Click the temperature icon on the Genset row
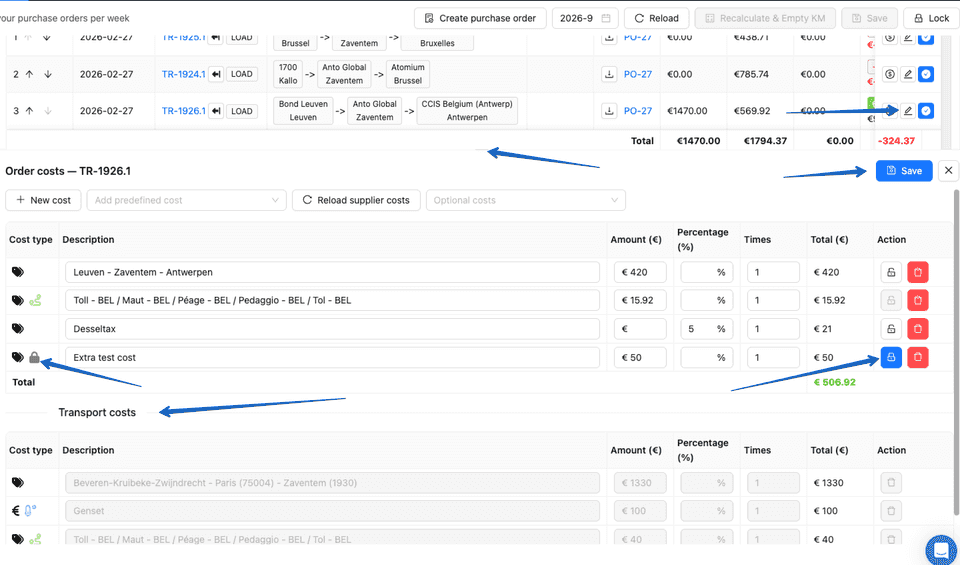 pyautogui.click(x=31, y=511)
